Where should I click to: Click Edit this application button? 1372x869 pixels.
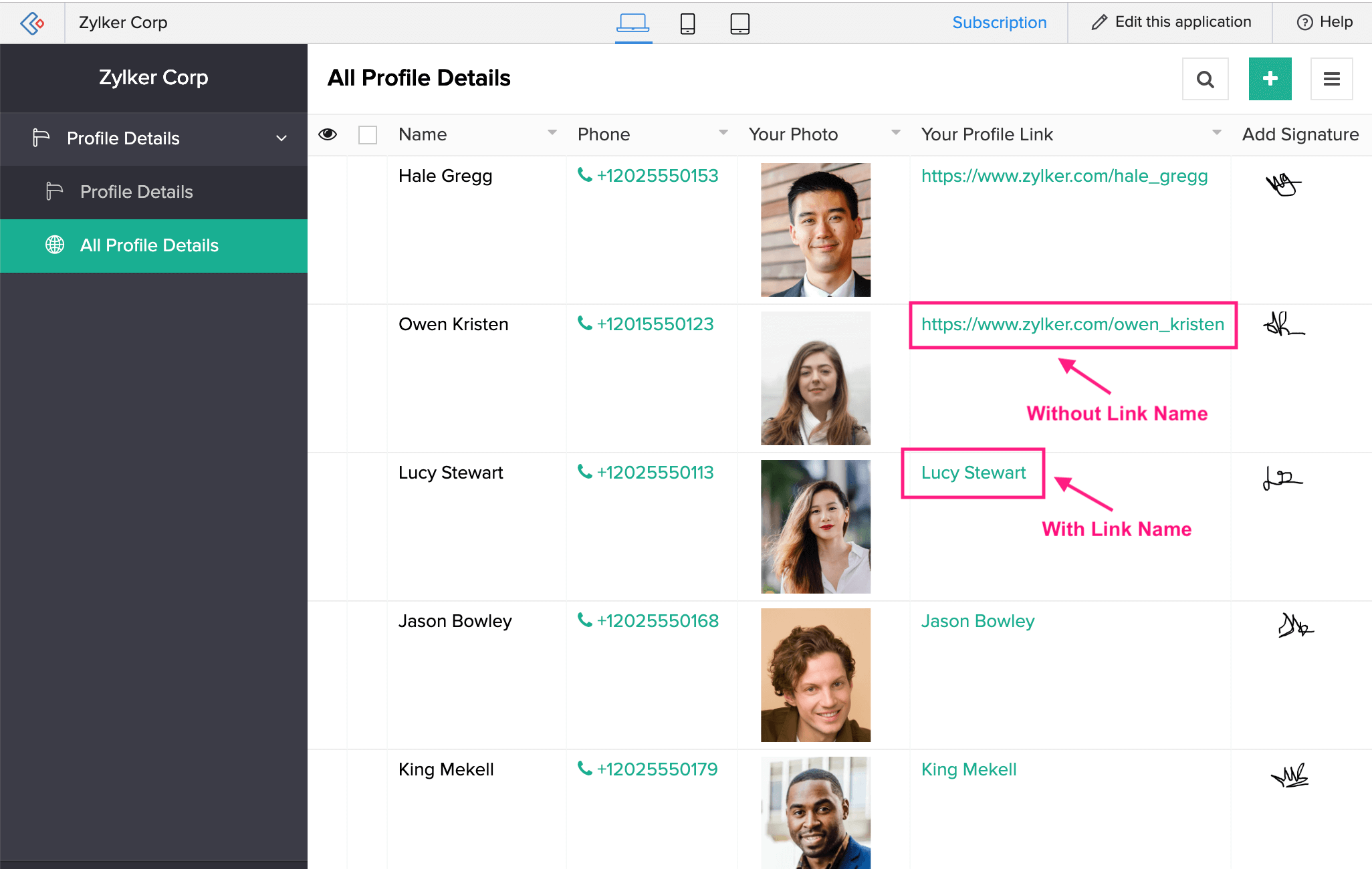point(1171,22)
